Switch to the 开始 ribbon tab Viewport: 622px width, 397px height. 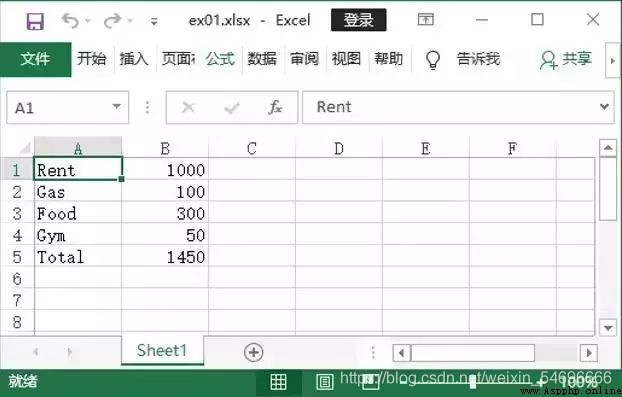[92, 59]
